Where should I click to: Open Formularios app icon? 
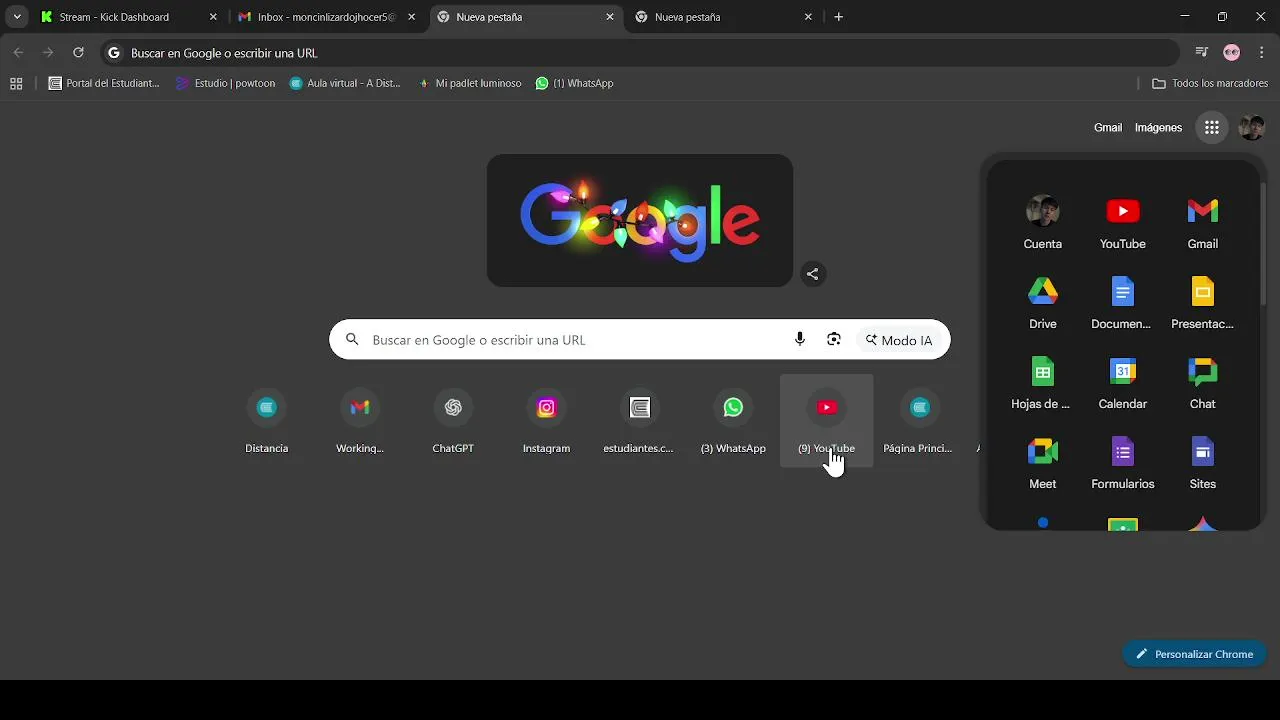coord(1122,463)
